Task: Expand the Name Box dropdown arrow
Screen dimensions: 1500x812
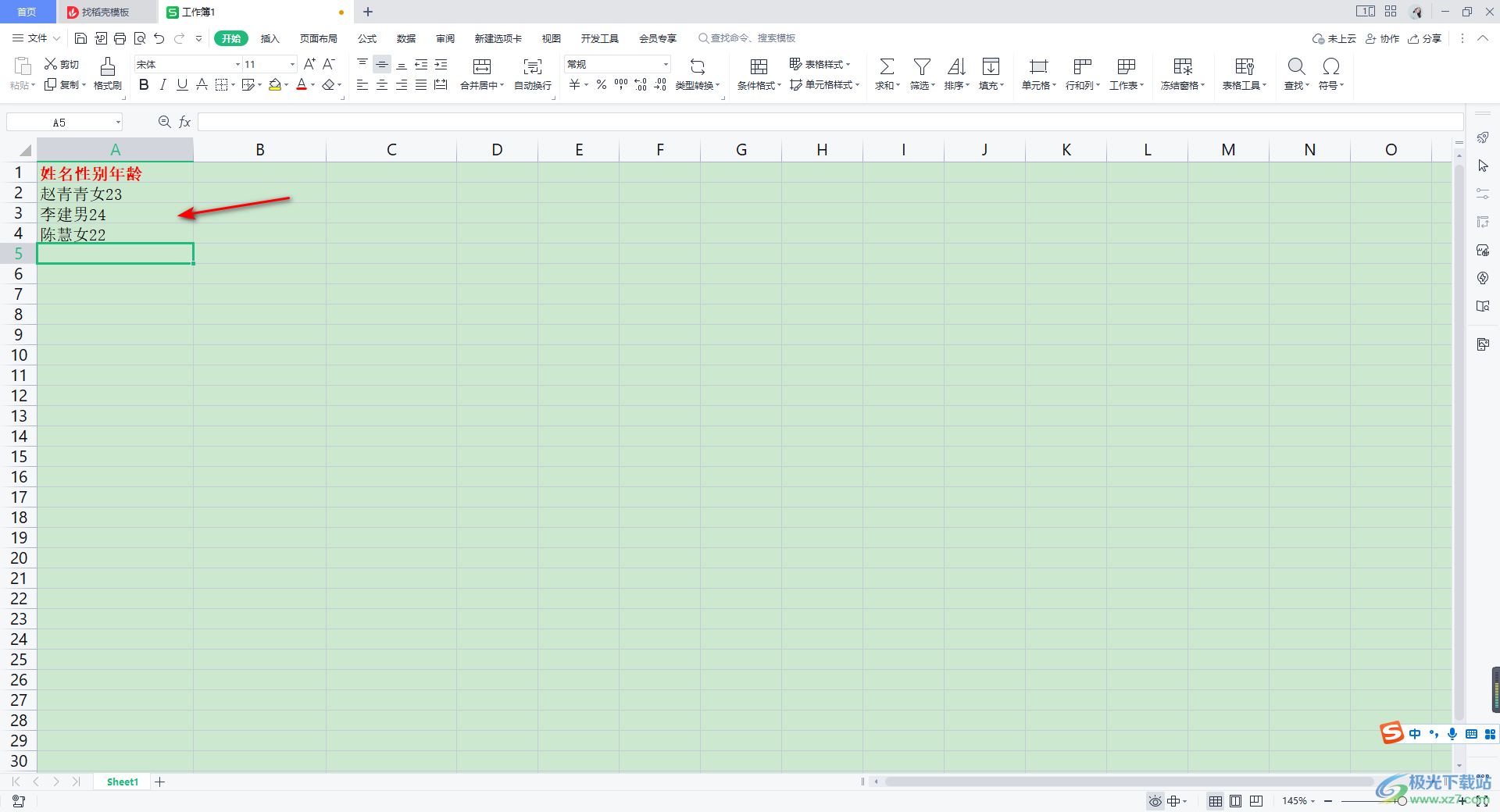Action: click(118, 122)
